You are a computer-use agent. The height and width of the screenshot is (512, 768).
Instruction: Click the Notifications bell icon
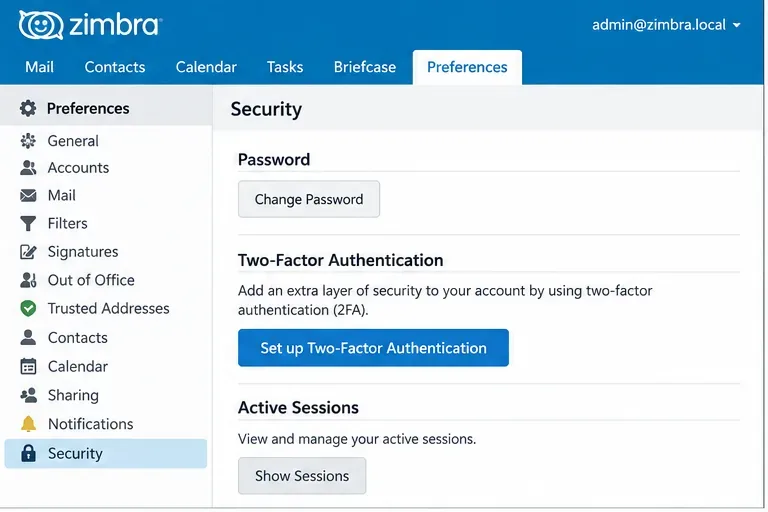(x=28, y=424)
